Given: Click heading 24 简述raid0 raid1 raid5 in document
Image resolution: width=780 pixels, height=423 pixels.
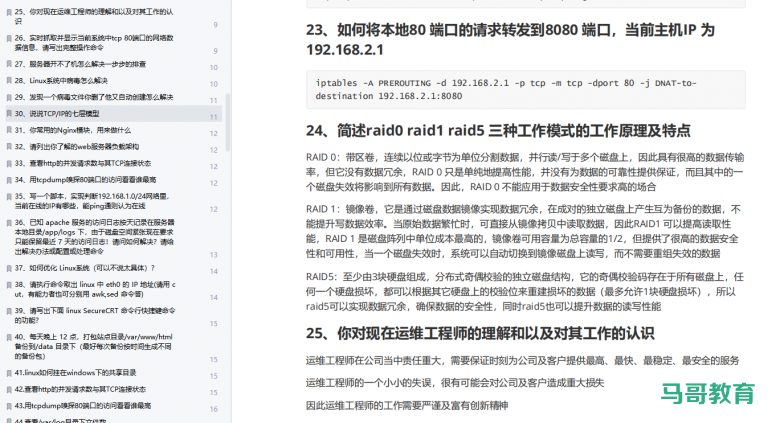Looking at the screenshot, I should tap(498, 130).
